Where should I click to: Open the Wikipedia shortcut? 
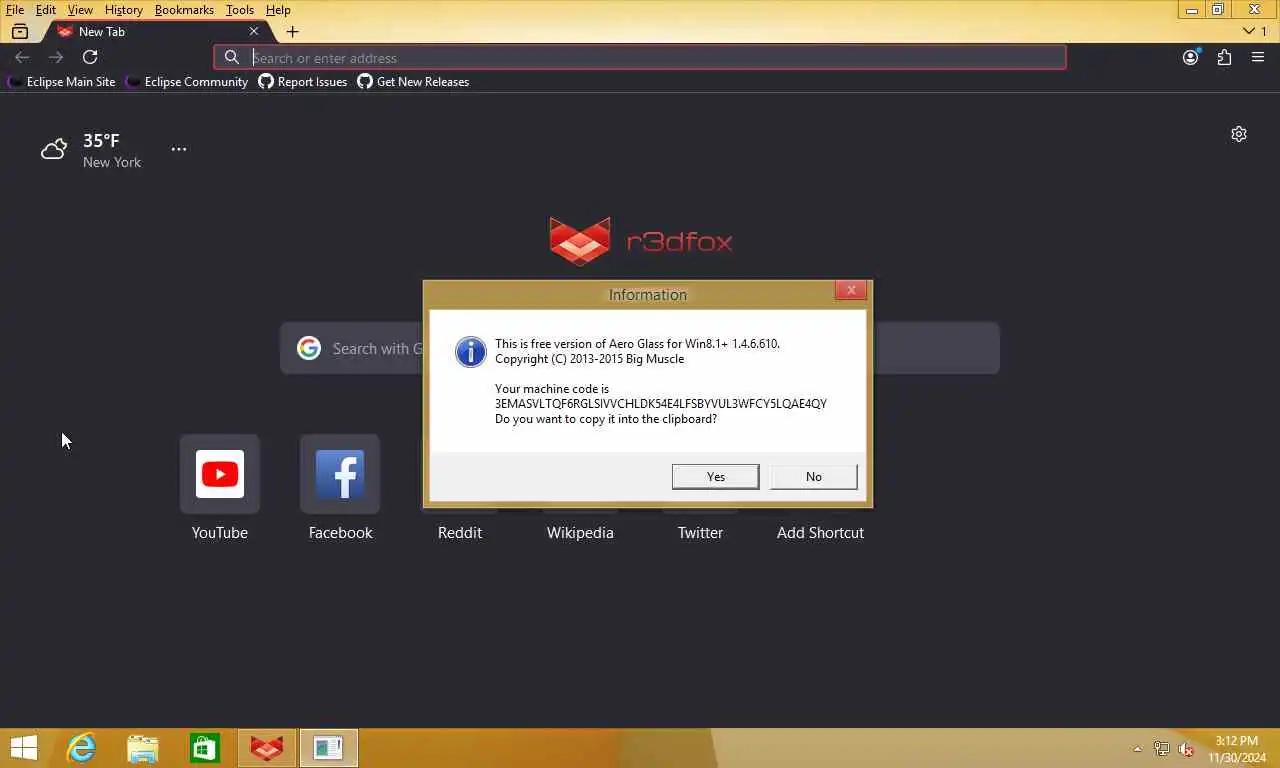point(580,532)
